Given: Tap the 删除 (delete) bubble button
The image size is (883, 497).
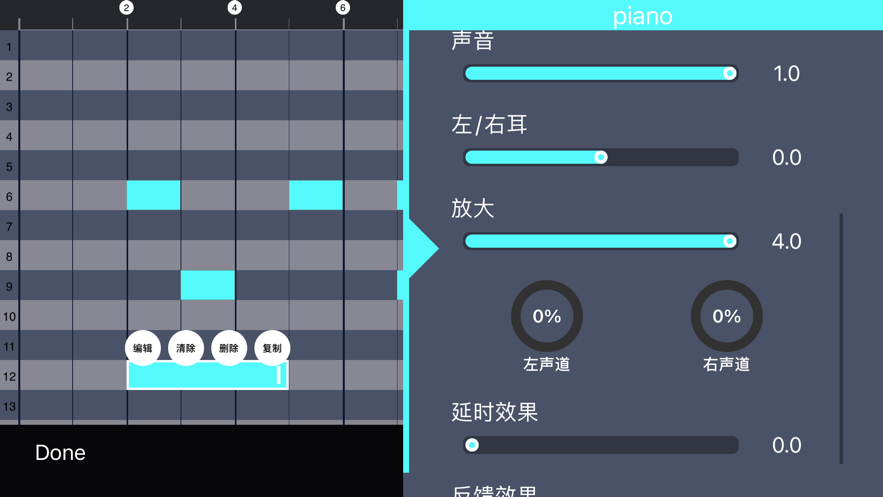Looking at the screenshot, I should pyautogui.click(x=229, y=348).
